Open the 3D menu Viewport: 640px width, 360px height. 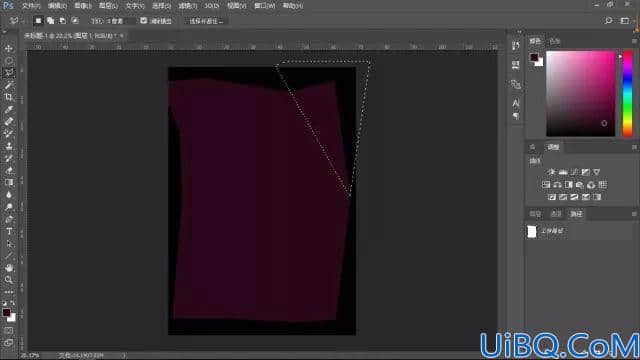point(212,6)
